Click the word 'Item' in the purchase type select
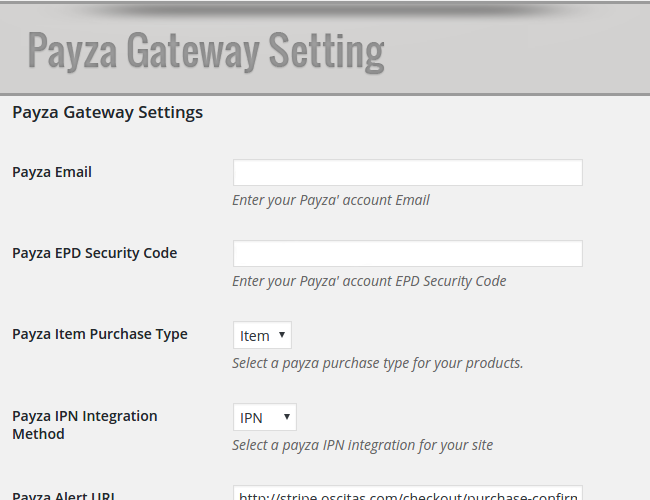This screenshot has width=650, height=500. point(255,336)
